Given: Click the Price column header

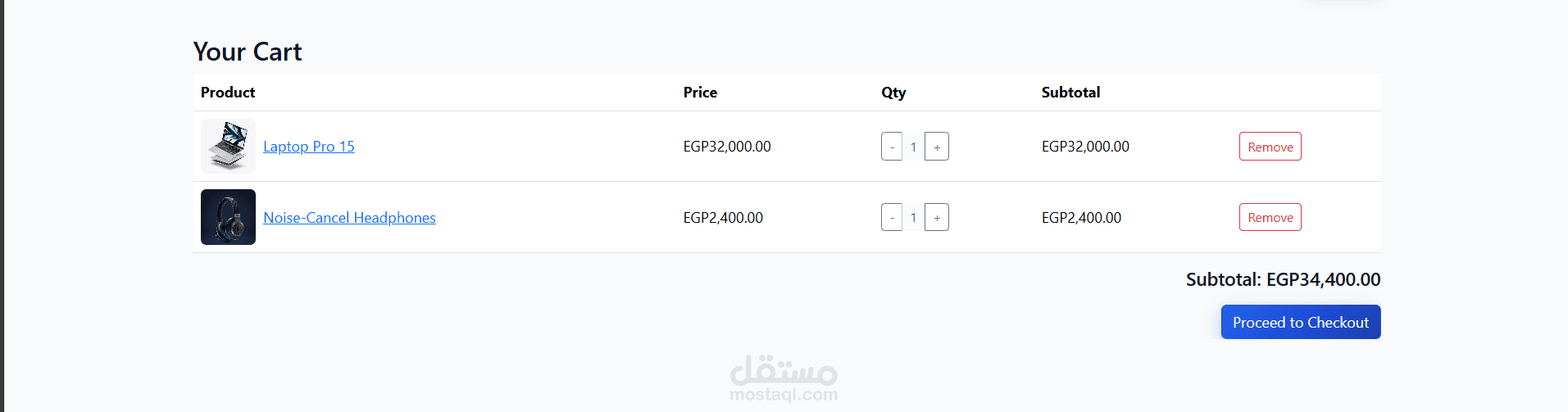Looking at the screenshot, I should (700, 93).
